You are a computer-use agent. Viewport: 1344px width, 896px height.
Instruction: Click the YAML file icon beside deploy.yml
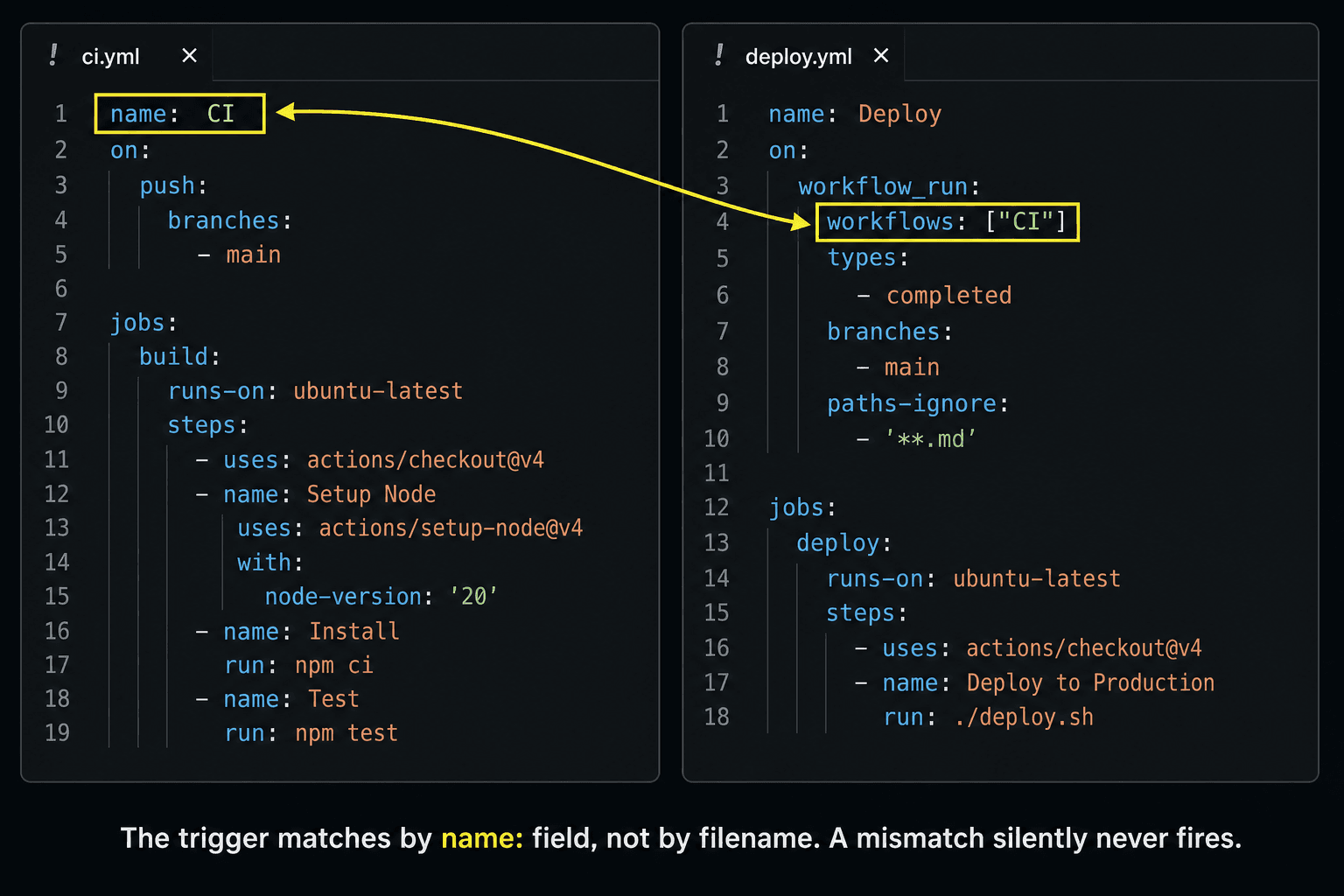coord(718,55)
